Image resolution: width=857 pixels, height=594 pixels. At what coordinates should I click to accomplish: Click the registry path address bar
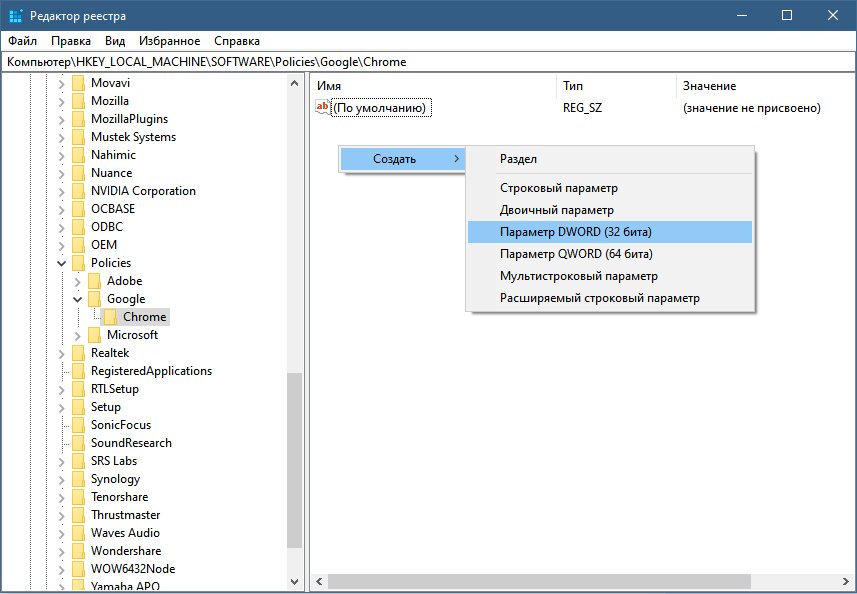(x=428, y=62)
